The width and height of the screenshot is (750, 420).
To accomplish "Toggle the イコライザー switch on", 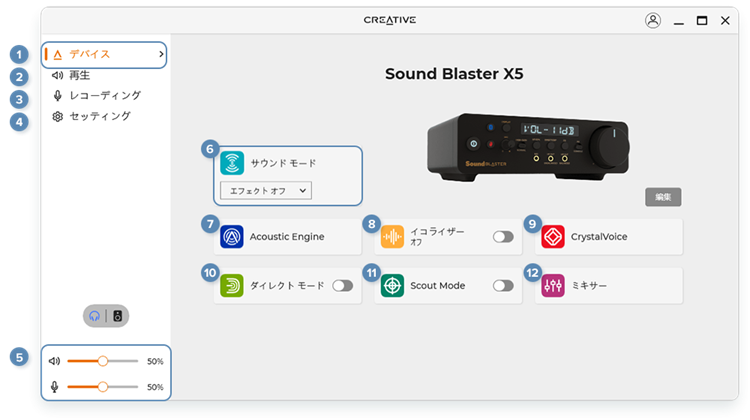I will click(503, 237).
